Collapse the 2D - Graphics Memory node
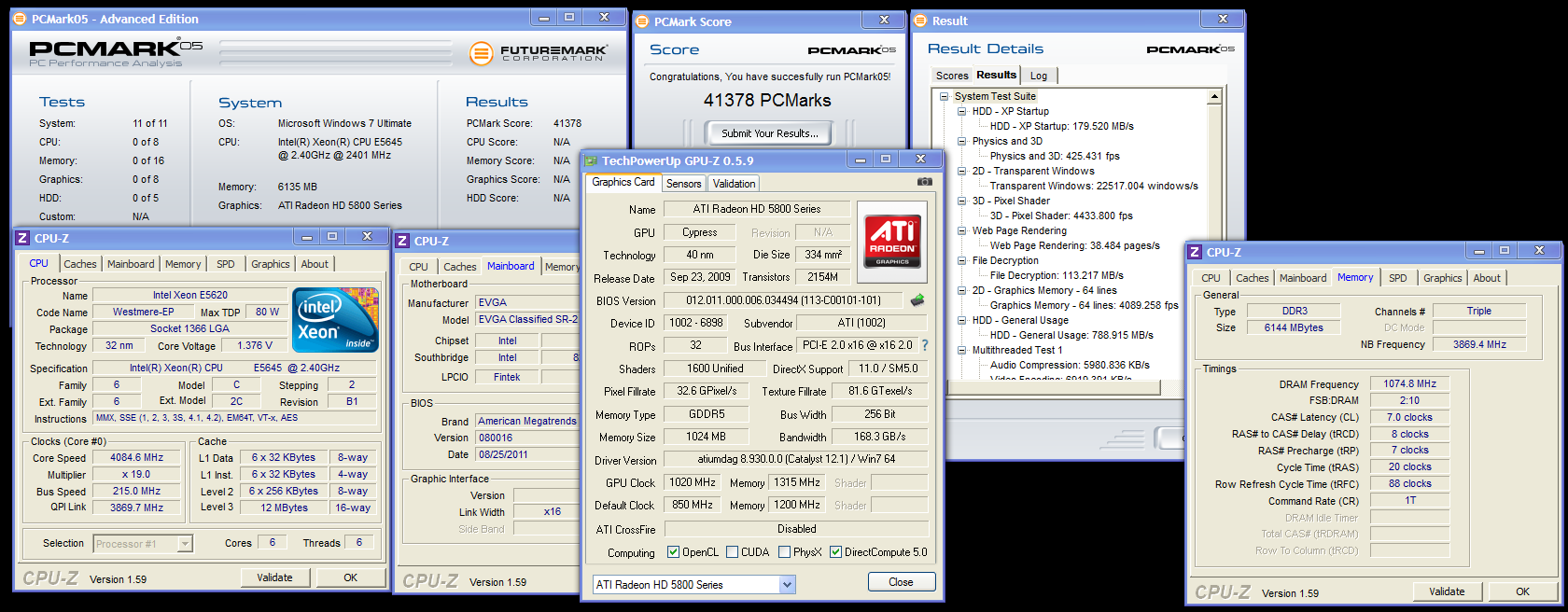 [961, 290]
